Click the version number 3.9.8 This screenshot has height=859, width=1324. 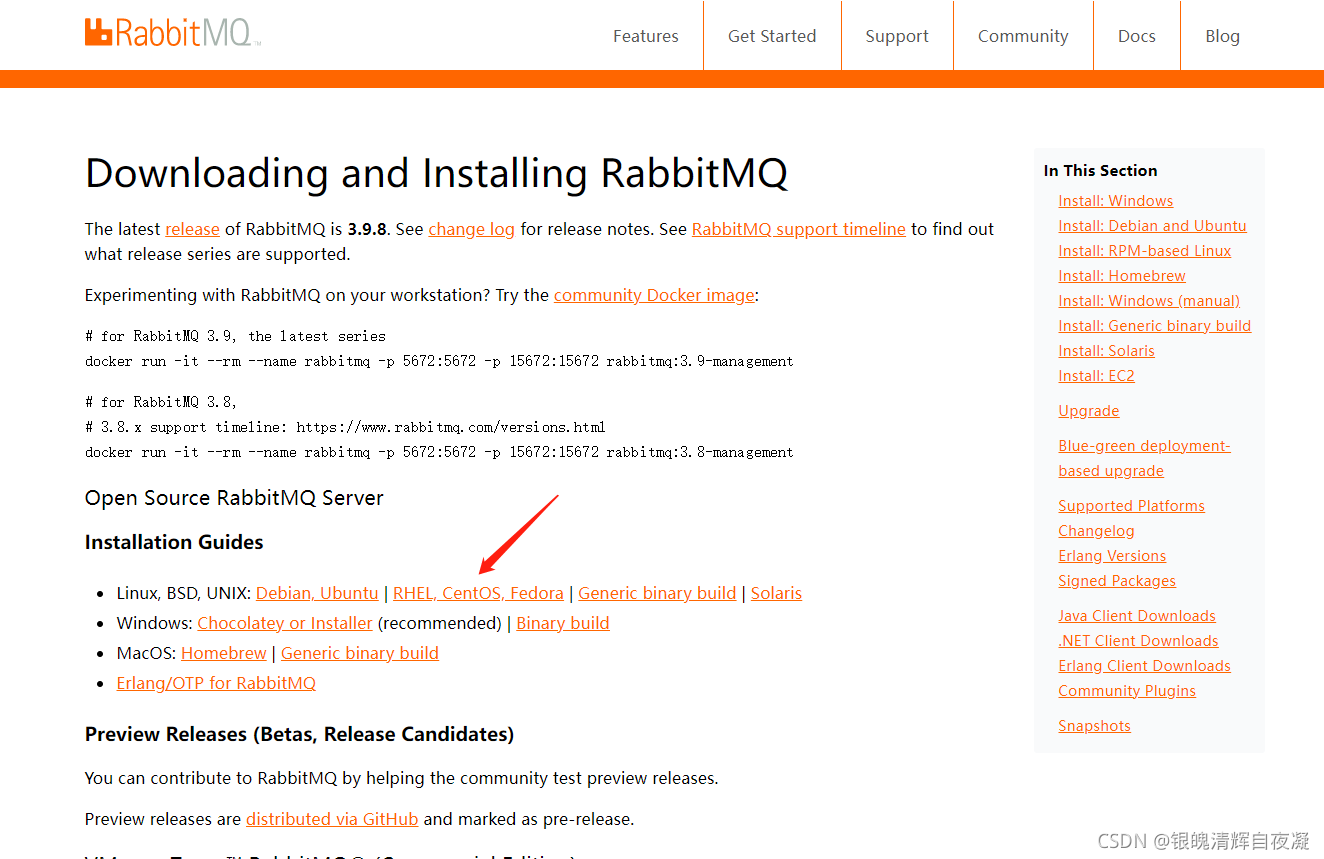pyautogui.click(x=369, y=229)
